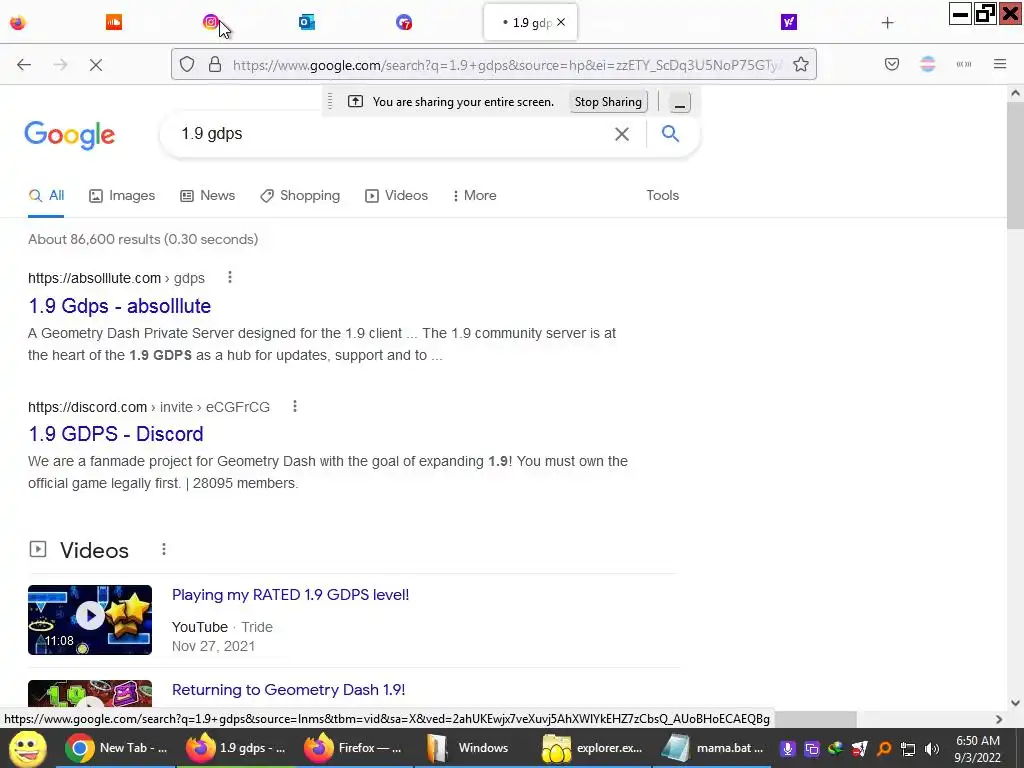
Task: Open the smiley Start button
Action: click(27, 748)
